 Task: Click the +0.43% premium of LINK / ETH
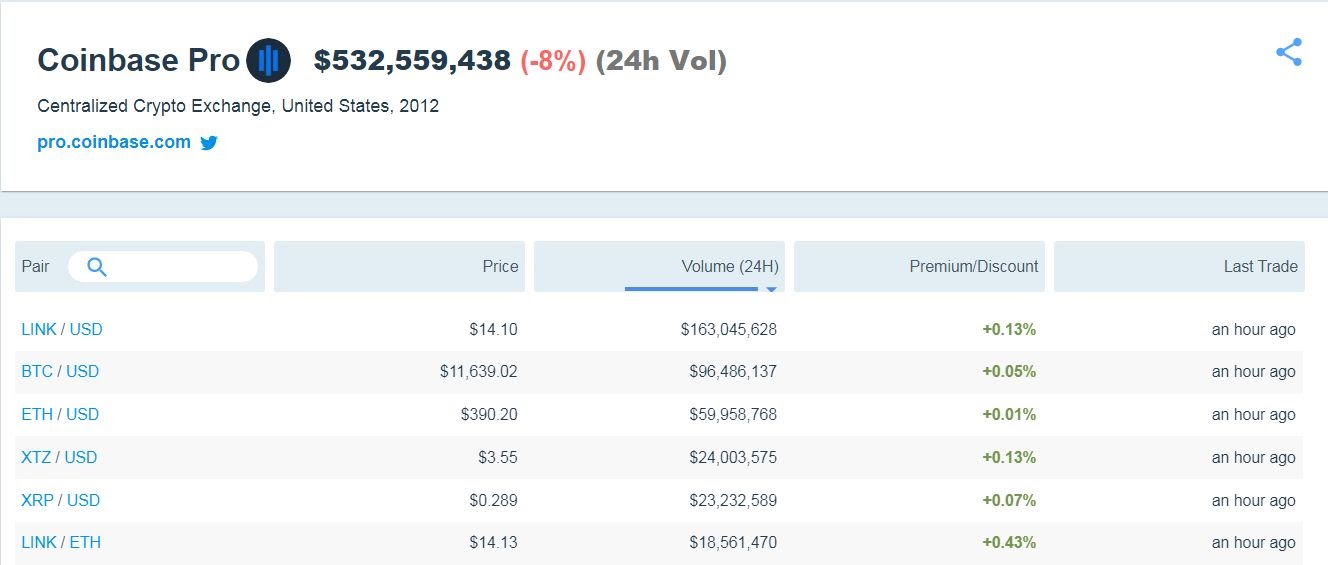click(1008, 542)
